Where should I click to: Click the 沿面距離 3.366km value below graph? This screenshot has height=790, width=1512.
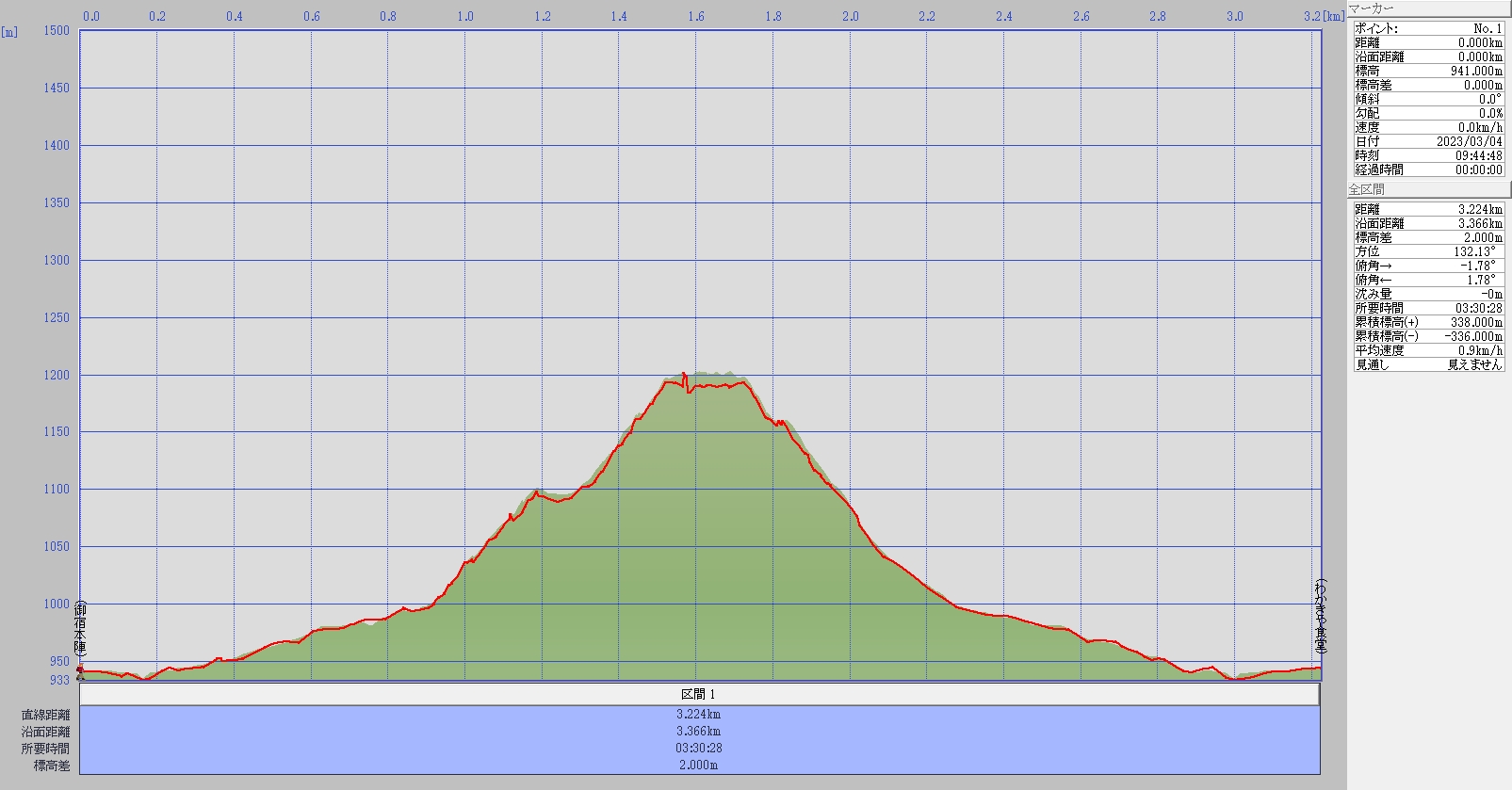(x=699, y=732)
